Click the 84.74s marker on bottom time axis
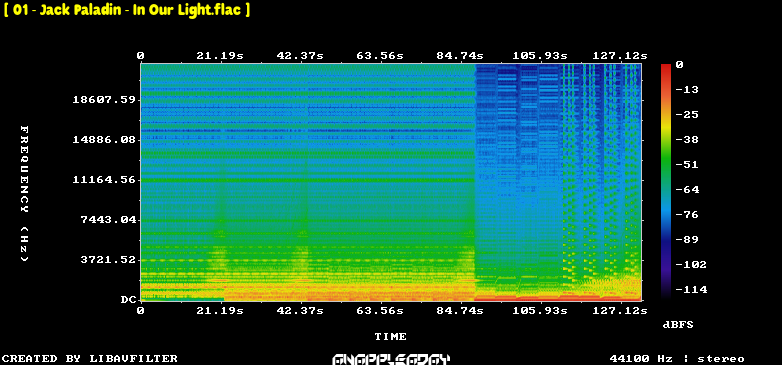This screenshot has height=365, width=782. 460,311
